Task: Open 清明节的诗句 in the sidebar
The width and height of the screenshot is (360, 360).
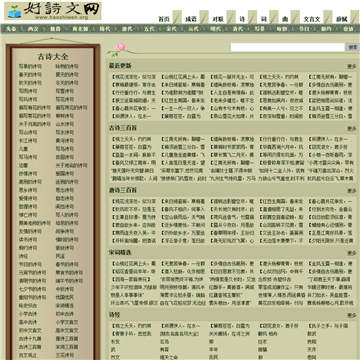Action: coord(33,281)
